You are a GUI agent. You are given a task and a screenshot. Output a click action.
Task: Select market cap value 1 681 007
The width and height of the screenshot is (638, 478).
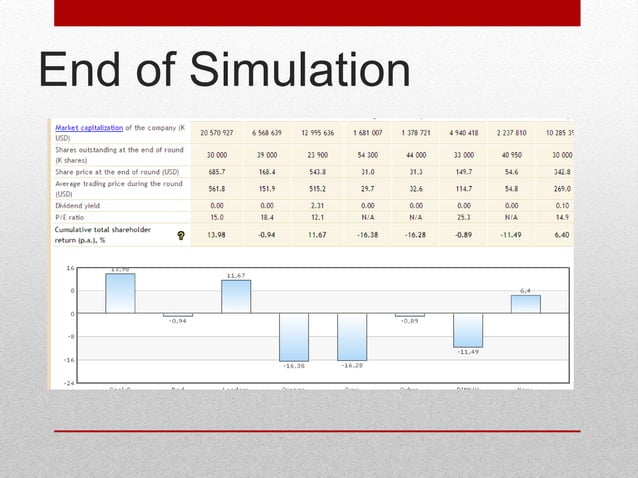pos(368,133)
